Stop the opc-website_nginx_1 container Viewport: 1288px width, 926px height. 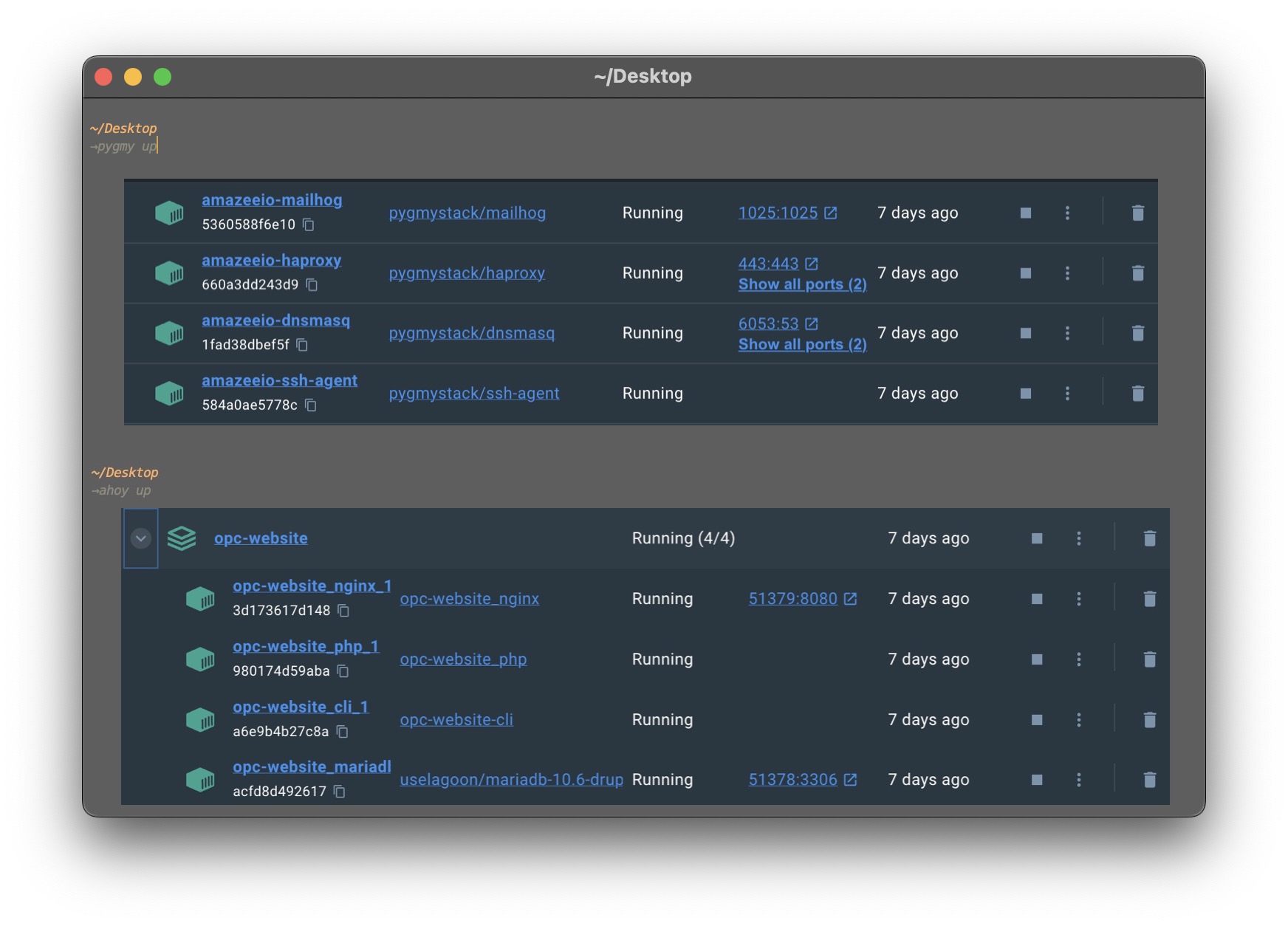[1037, 599]
